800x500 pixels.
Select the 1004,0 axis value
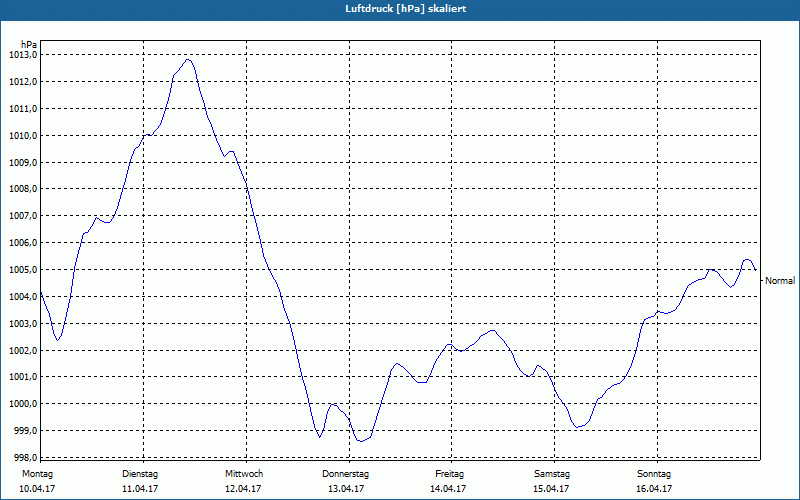pos(23,296)
